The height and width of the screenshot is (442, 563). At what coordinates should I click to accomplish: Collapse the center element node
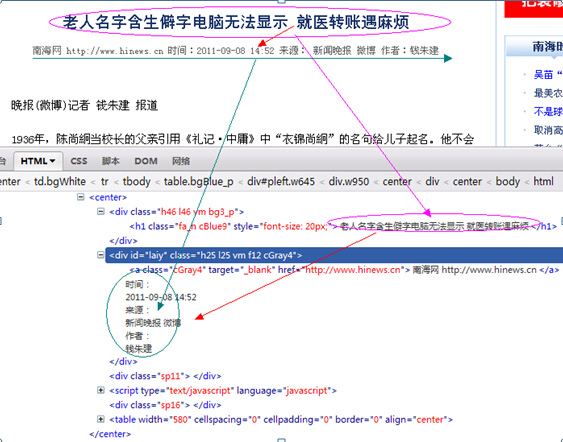[x=81, y=197]
